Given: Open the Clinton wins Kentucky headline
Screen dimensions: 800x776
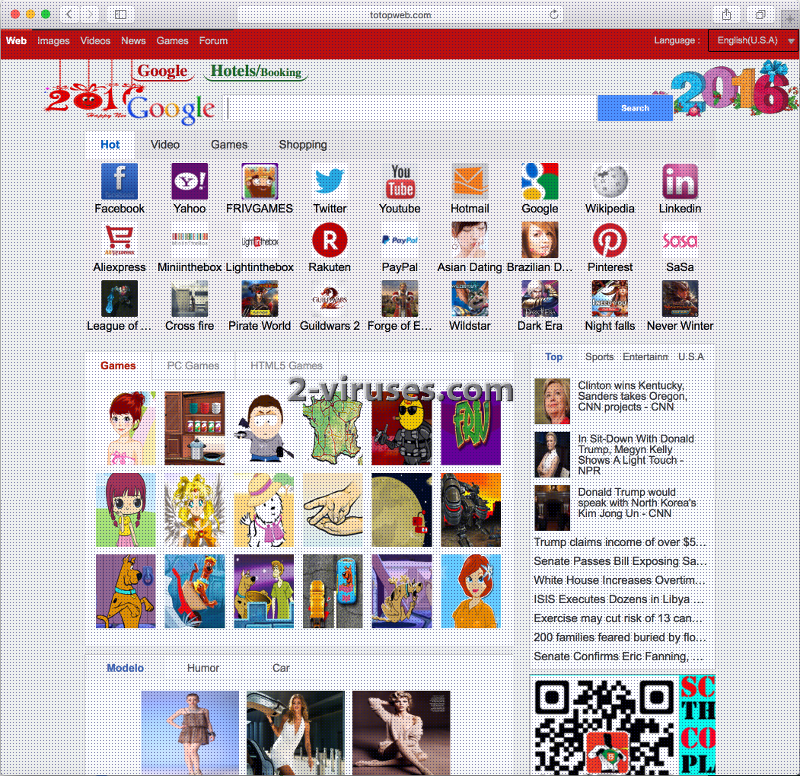Looking at the screenshot, I should [x=632, y=396].
